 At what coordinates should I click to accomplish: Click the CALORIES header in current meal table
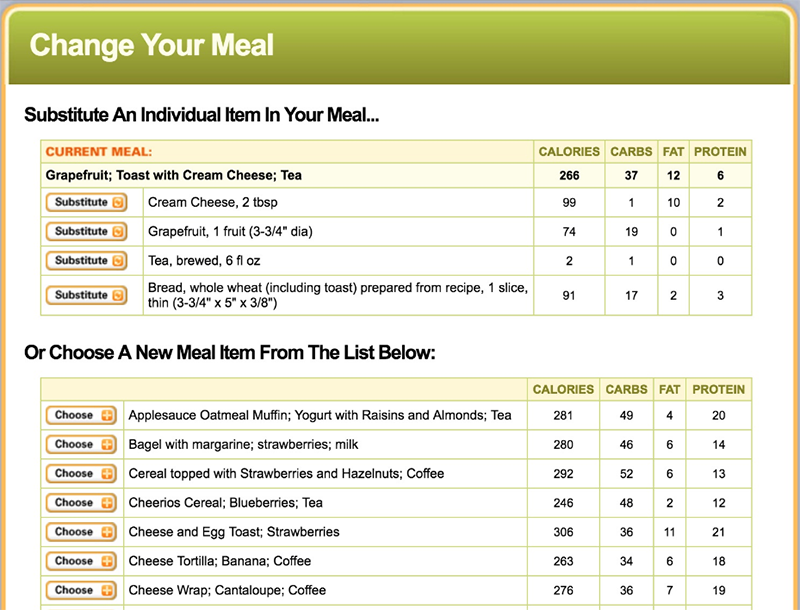569,152
